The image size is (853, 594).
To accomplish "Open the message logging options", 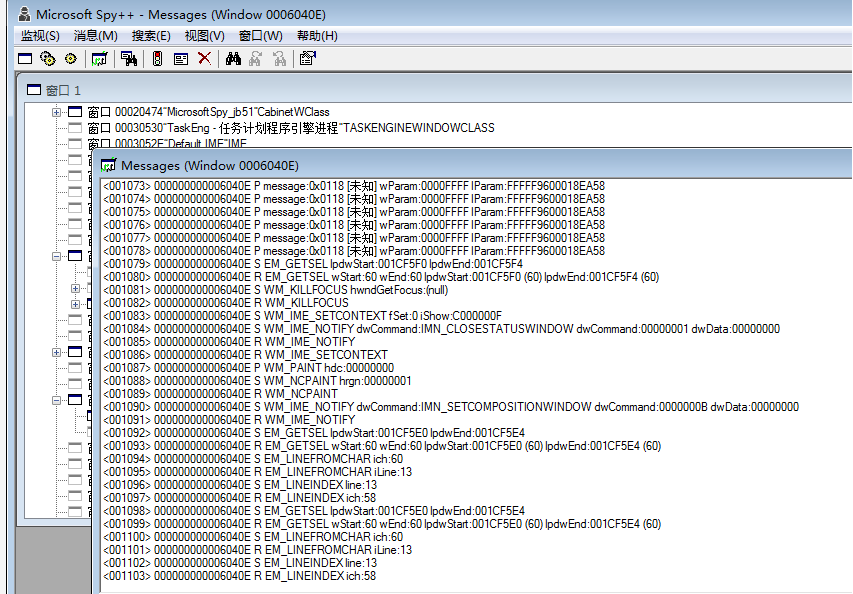I will [x=181, y=58].
